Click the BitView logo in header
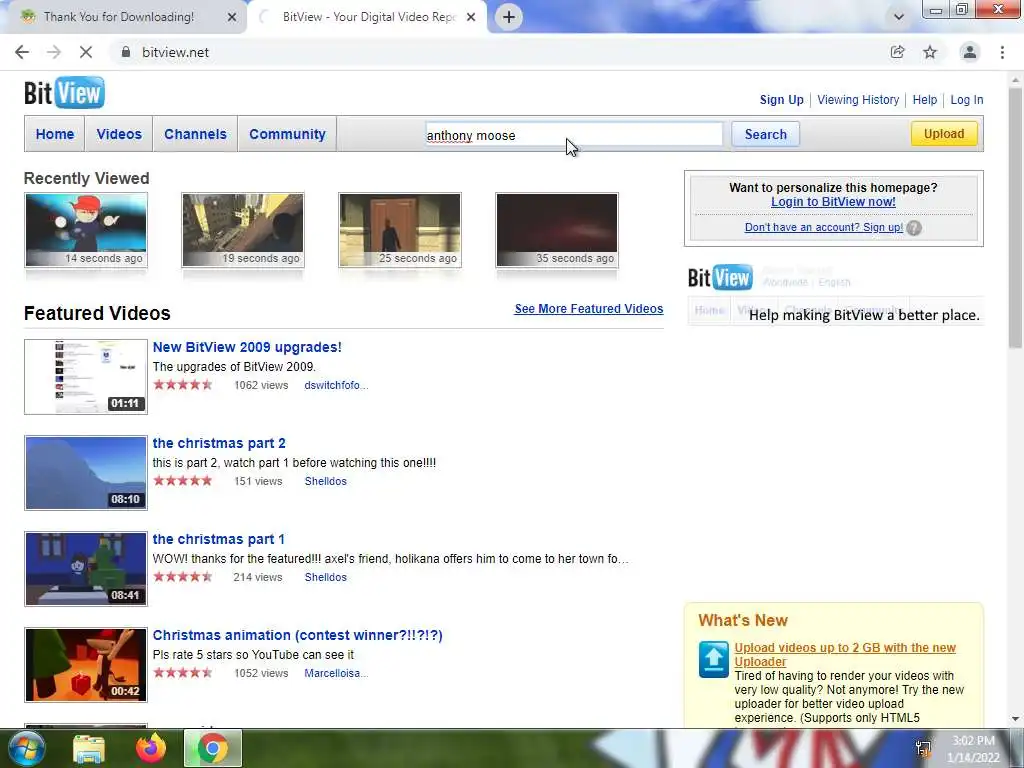This screenshot has height=768, width=1024. tap(64, 93)
